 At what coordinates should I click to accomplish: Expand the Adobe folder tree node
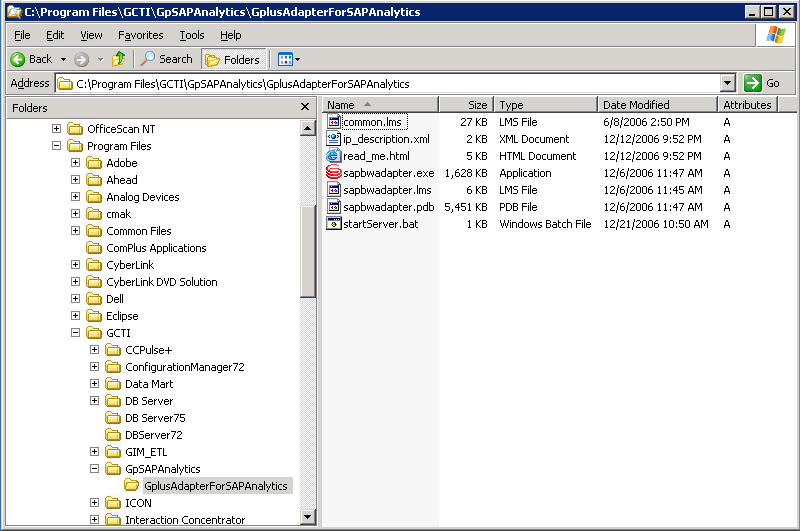click(x=76, y=163)
